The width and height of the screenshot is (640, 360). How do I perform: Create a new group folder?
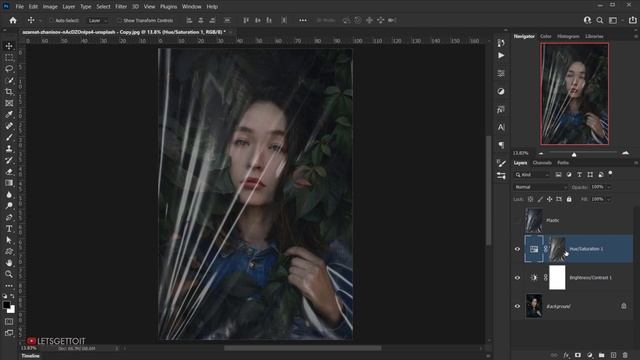602,355
